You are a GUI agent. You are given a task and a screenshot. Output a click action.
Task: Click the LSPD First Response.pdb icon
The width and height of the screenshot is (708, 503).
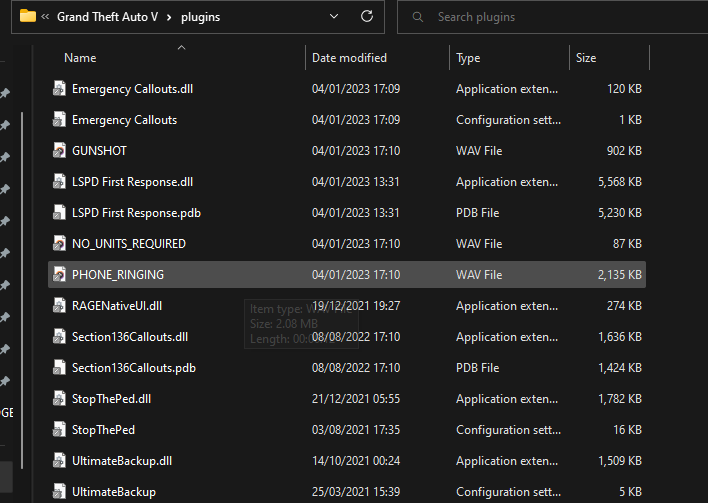click(59, 213)
